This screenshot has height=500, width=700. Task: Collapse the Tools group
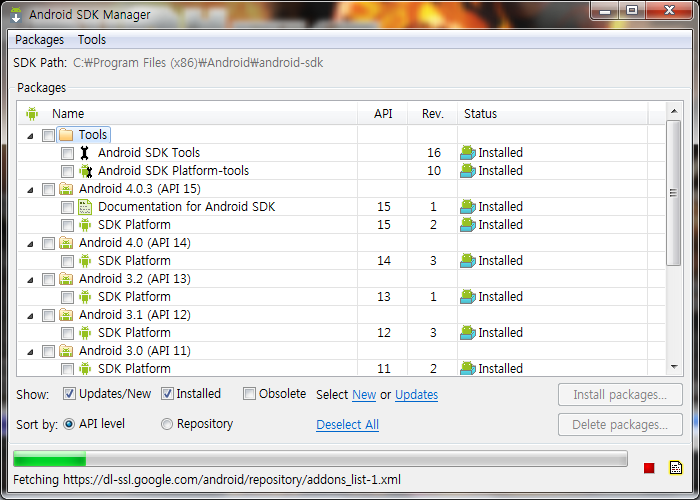point(30,136)
